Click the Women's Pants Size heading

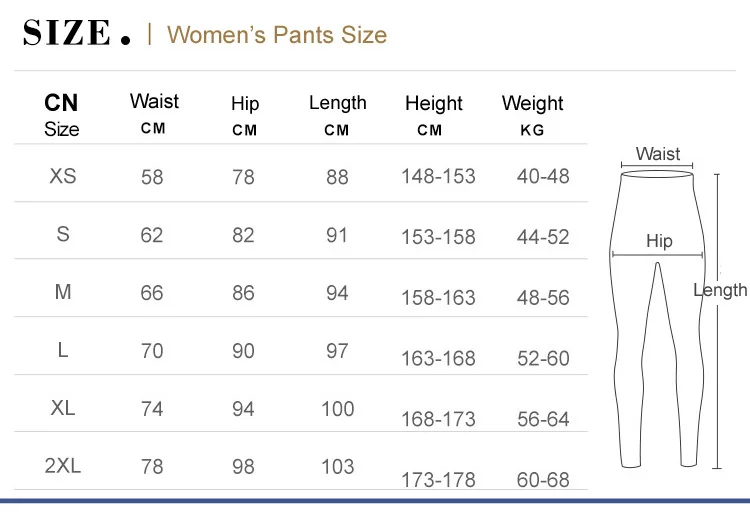[x=277, y=35]
